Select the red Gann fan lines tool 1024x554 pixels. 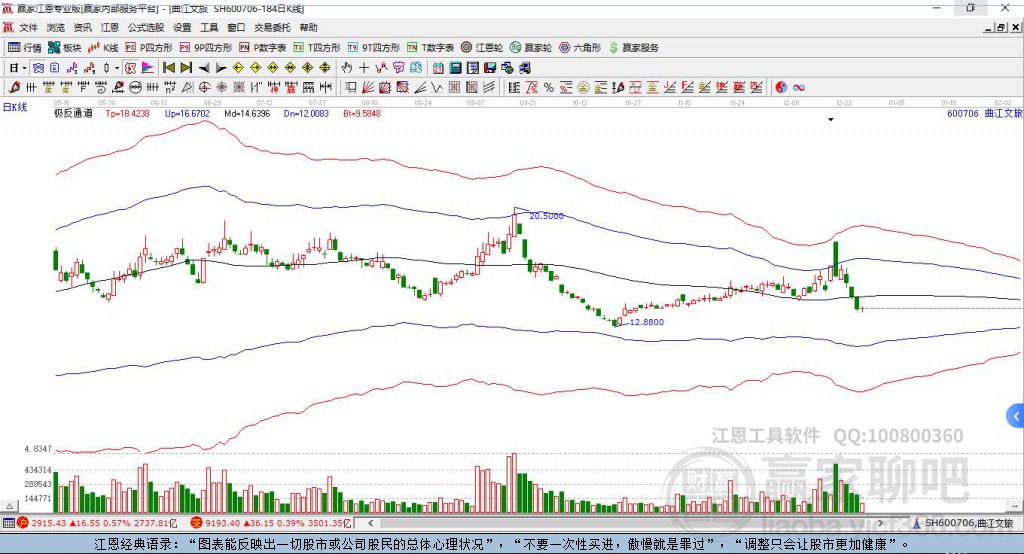click(x=368, y=87)
